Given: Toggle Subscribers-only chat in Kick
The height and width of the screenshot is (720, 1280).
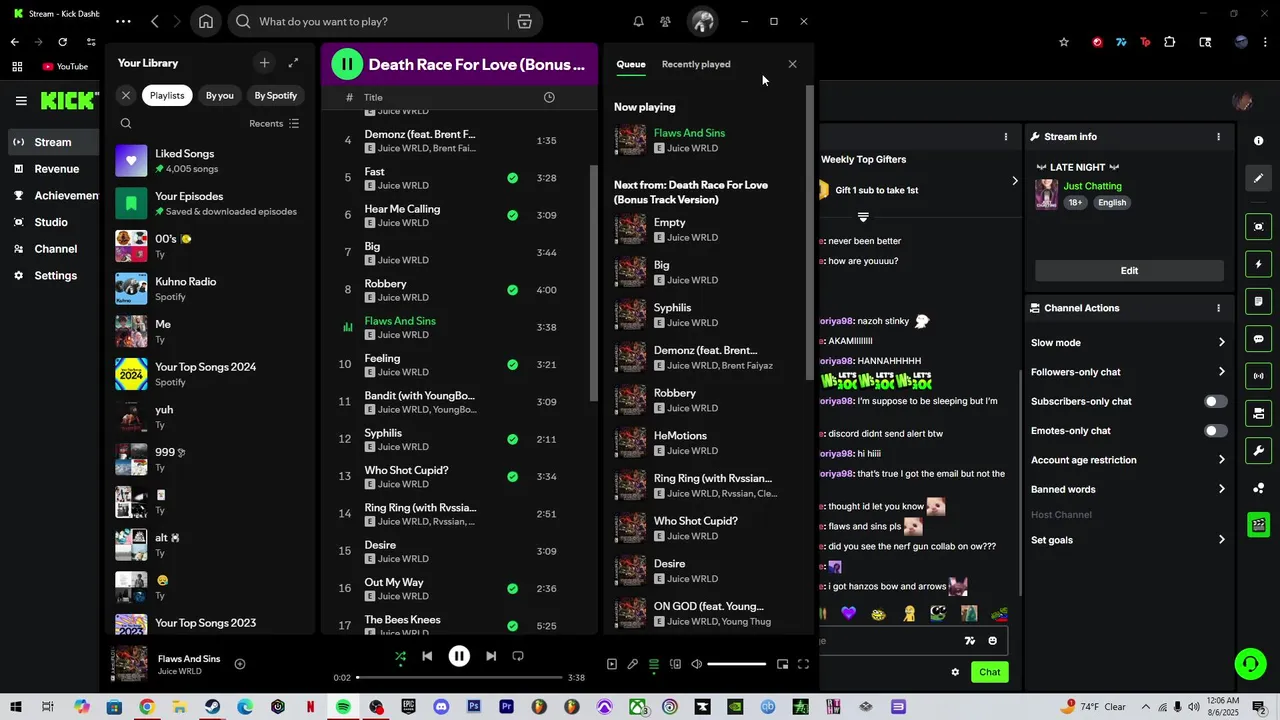Looking at the screenshot, I should point(1215,401).
